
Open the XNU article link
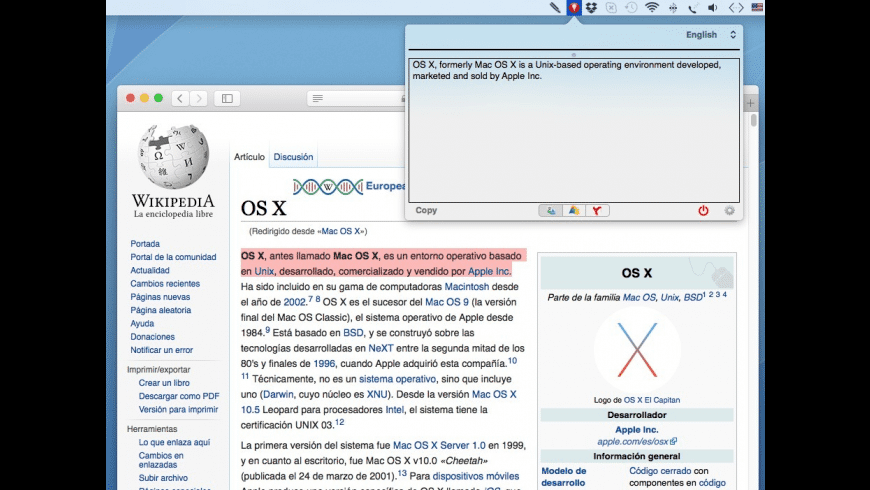377,395
